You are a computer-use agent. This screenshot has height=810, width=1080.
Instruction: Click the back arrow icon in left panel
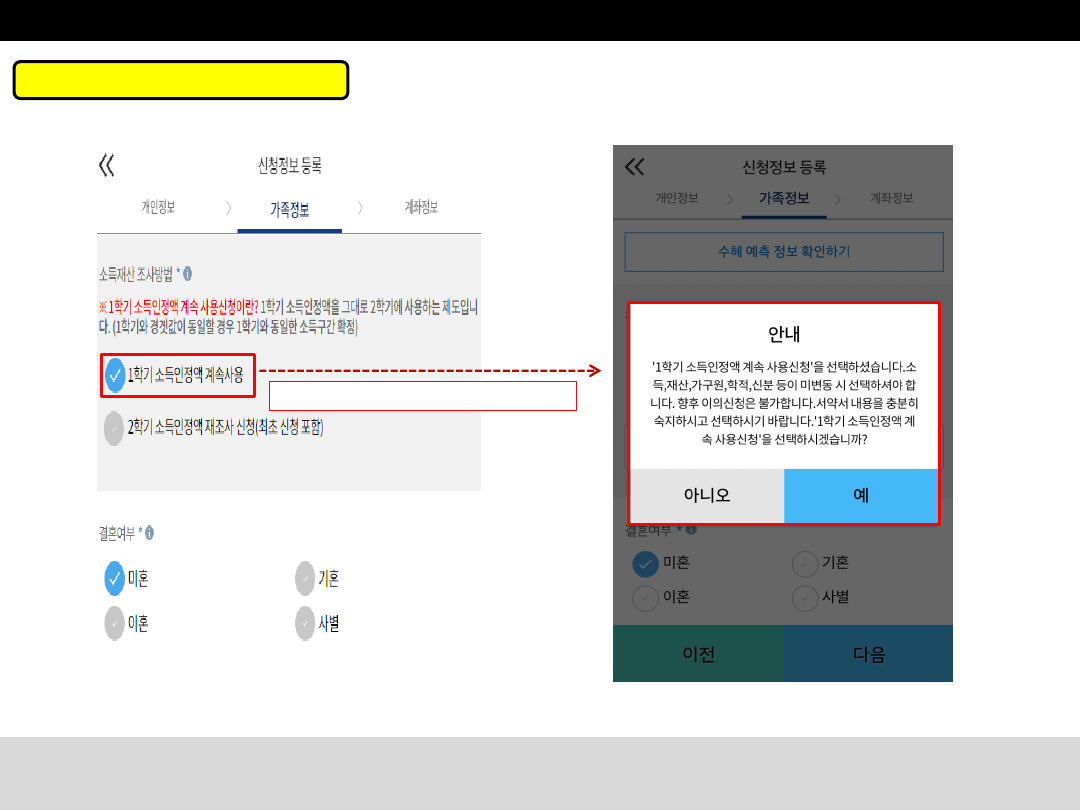pos(107,165)
